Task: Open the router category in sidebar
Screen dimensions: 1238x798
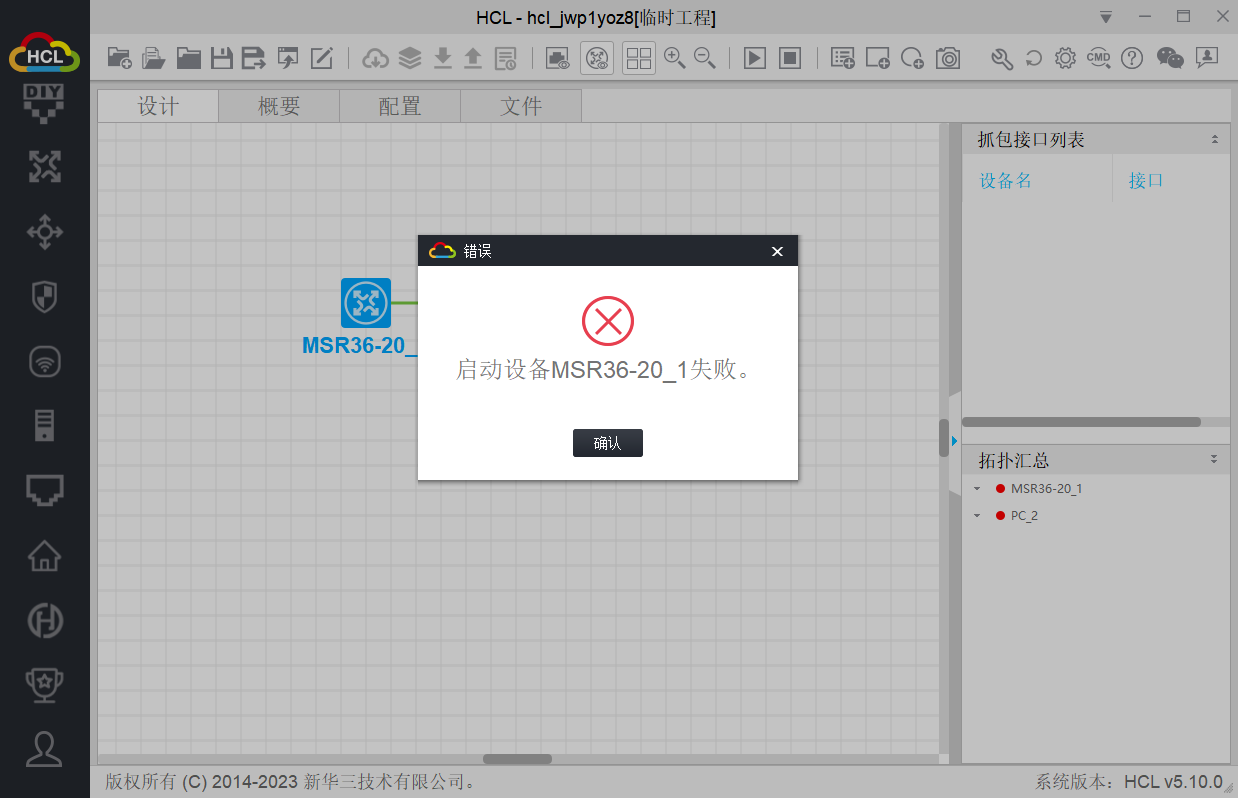Action: click(x=44, y=167)
